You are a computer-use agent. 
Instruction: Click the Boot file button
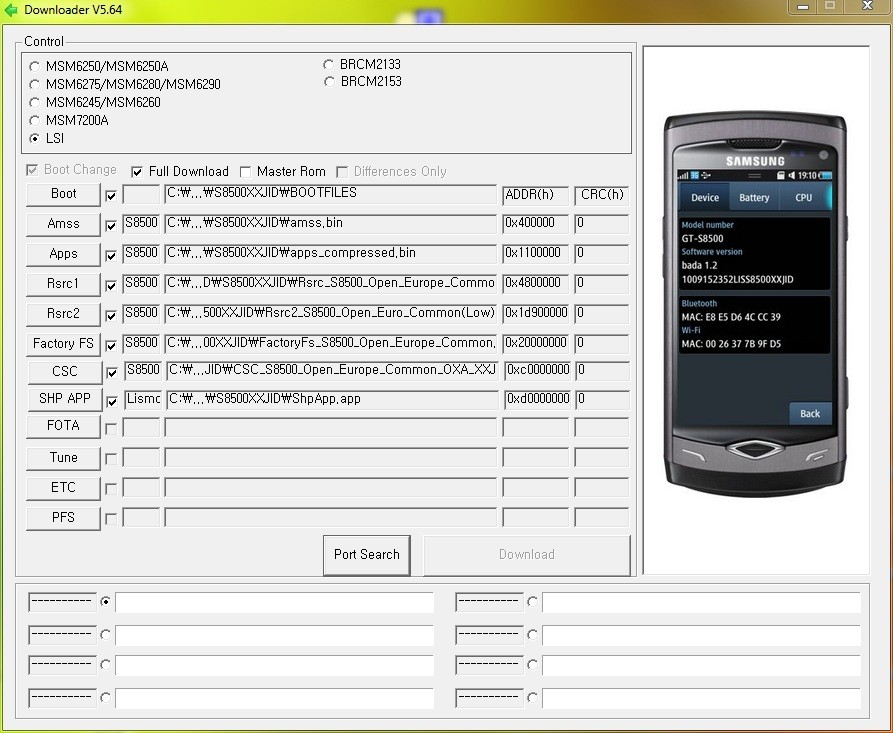63,194
